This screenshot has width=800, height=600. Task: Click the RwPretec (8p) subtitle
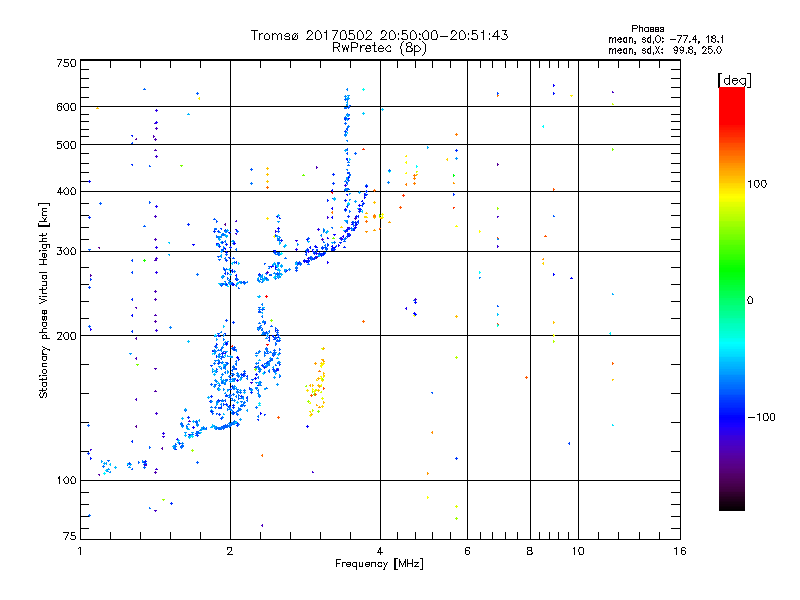(379, 48)
